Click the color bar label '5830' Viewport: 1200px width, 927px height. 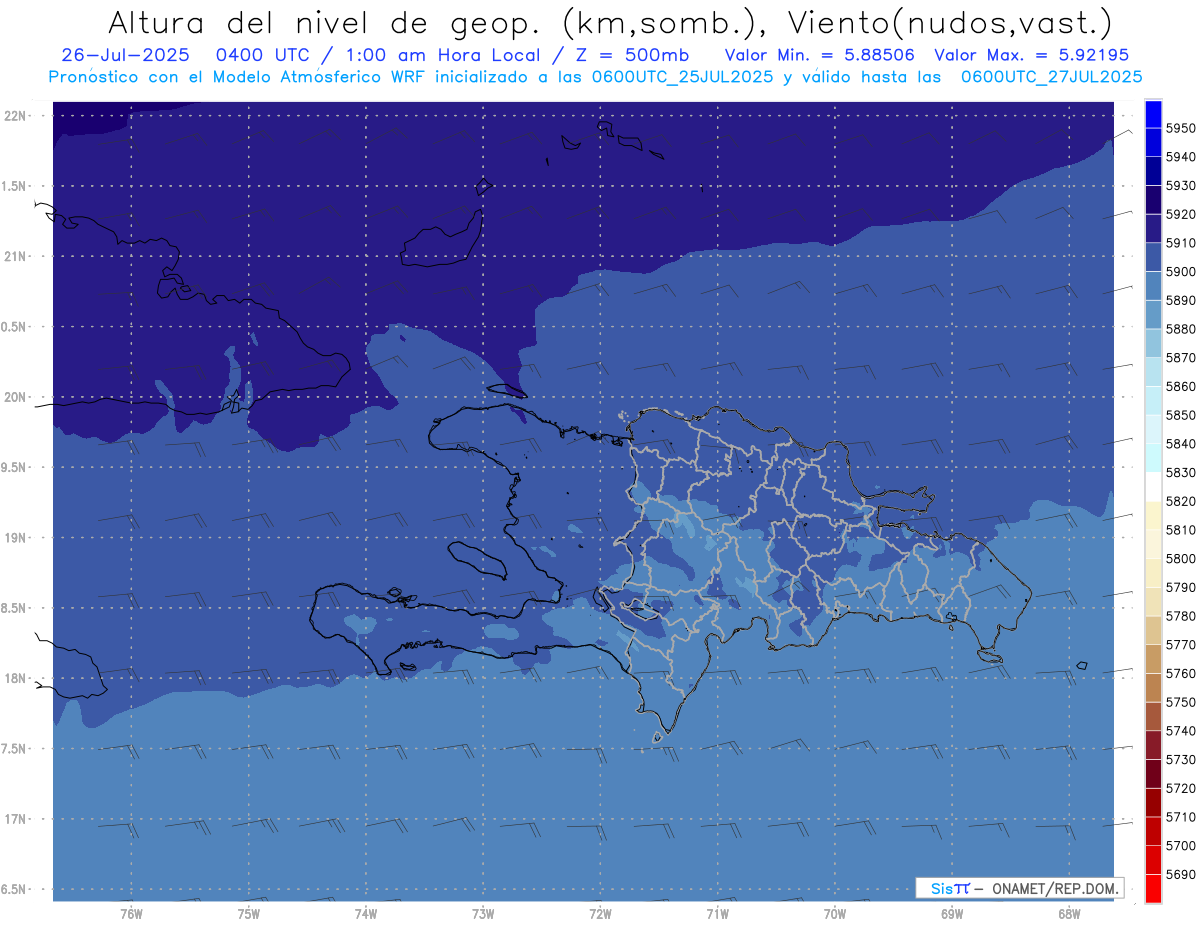point(1181,472)
